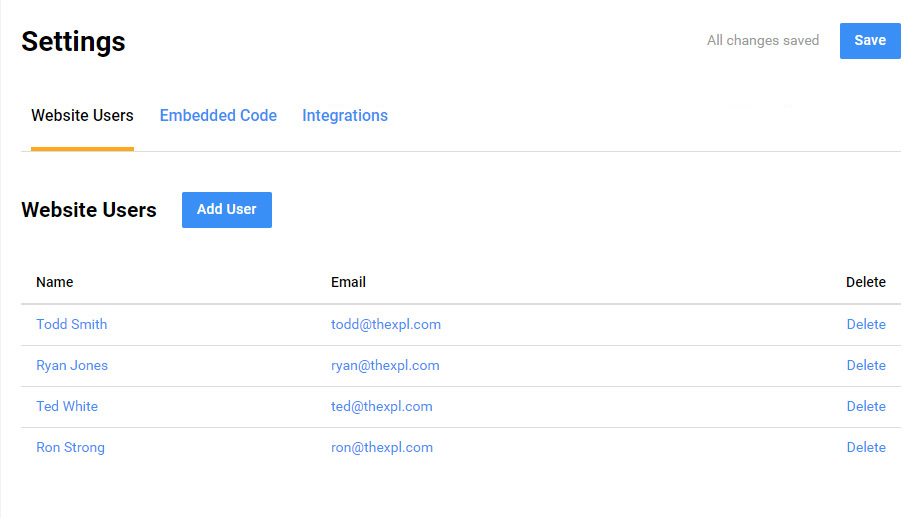This screenshot has width=921, height=518.
Task: Select the Ted White name link
Action: tap(67, 407)
